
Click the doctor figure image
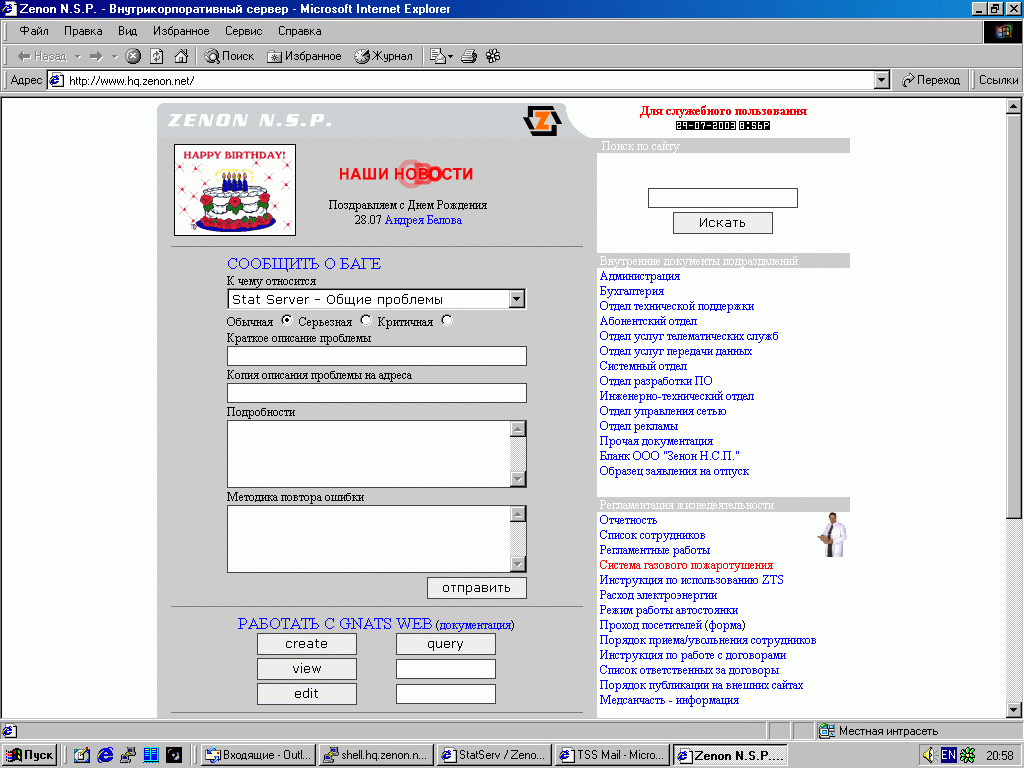point(833,534)
